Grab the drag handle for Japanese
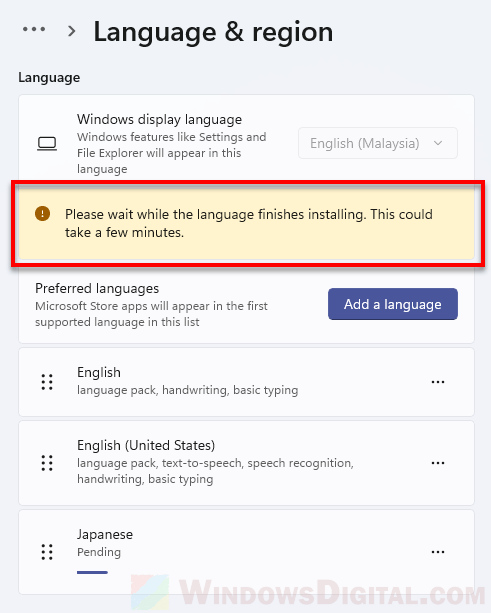The width and height of the screenshot is (491, 613). click(x=47, y=552)
